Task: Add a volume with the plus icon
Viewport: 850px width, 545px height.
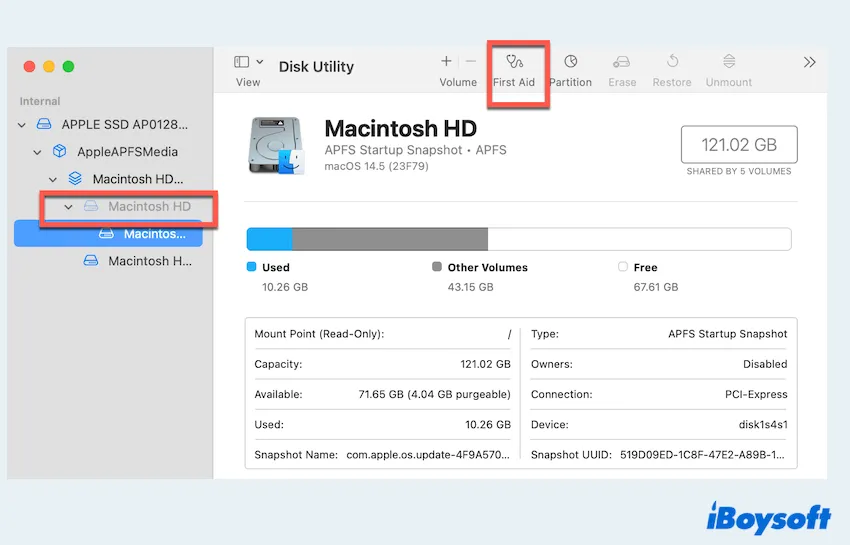Action: [446, 61]
